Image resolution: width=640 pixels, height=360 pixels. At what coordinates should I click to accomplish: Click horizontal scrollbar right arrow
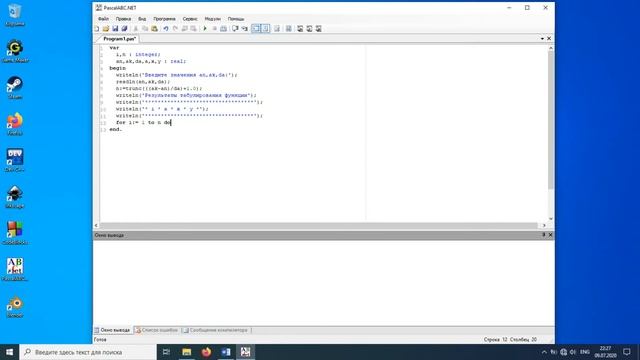pyautogui.click(x=544, y=225)
